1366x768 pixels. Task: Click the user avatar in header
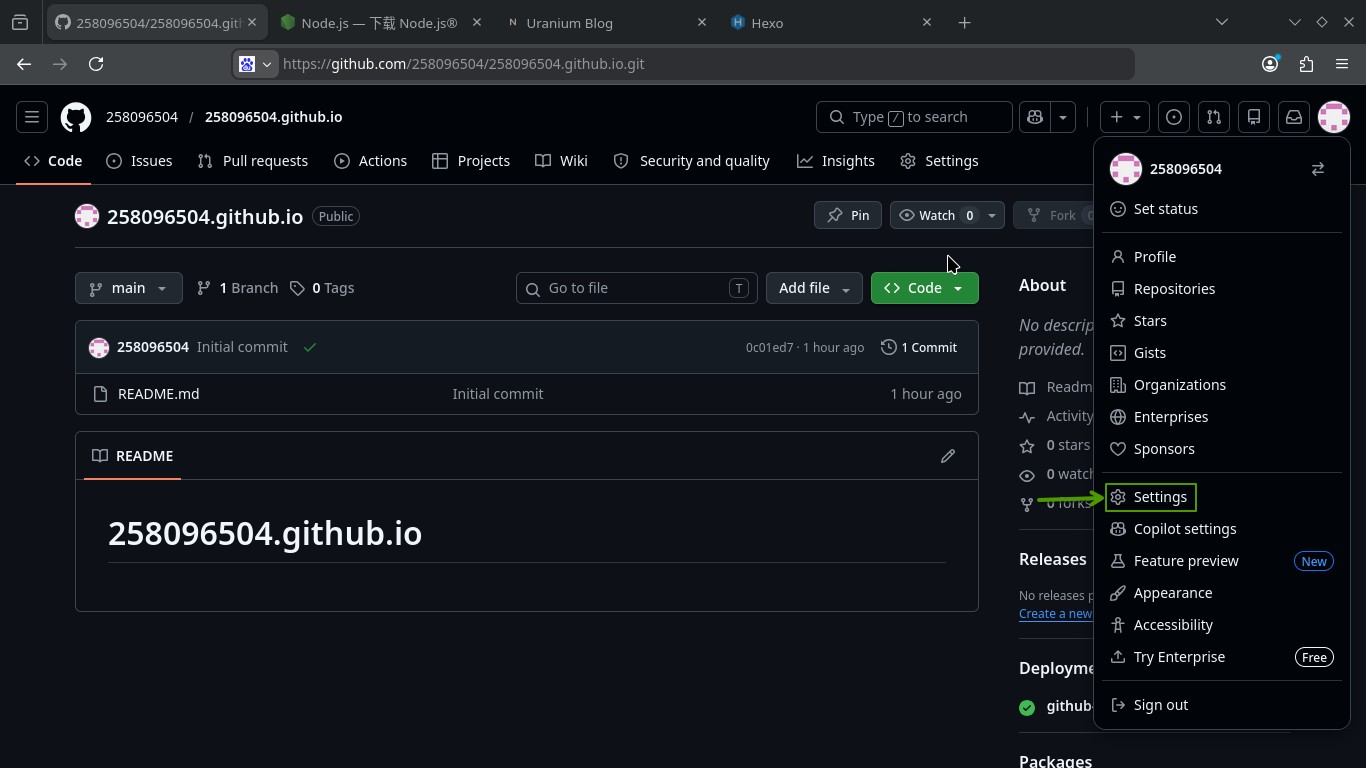[1334, 117]
